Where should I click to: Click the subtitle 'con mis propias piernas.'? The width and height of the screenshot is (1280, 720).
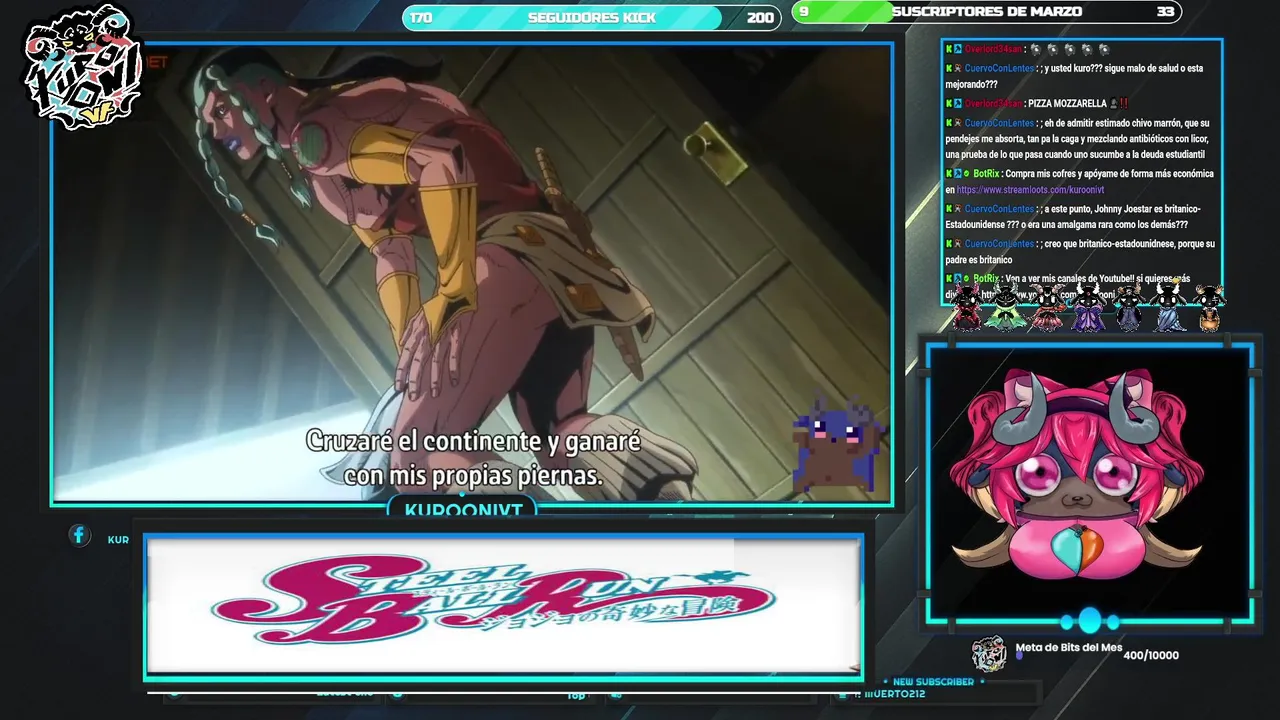(473, 475)
